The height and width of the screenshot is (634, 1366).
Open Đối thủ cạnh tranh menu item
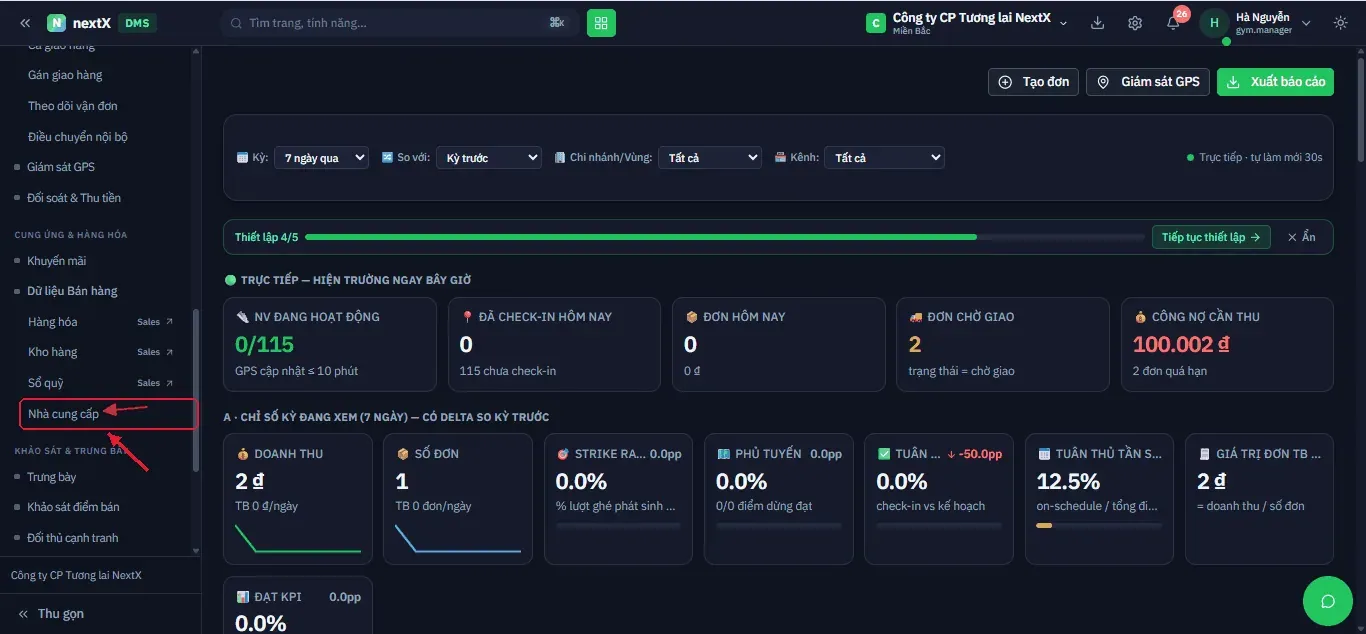pyautogui.click(x=73, y=538)
